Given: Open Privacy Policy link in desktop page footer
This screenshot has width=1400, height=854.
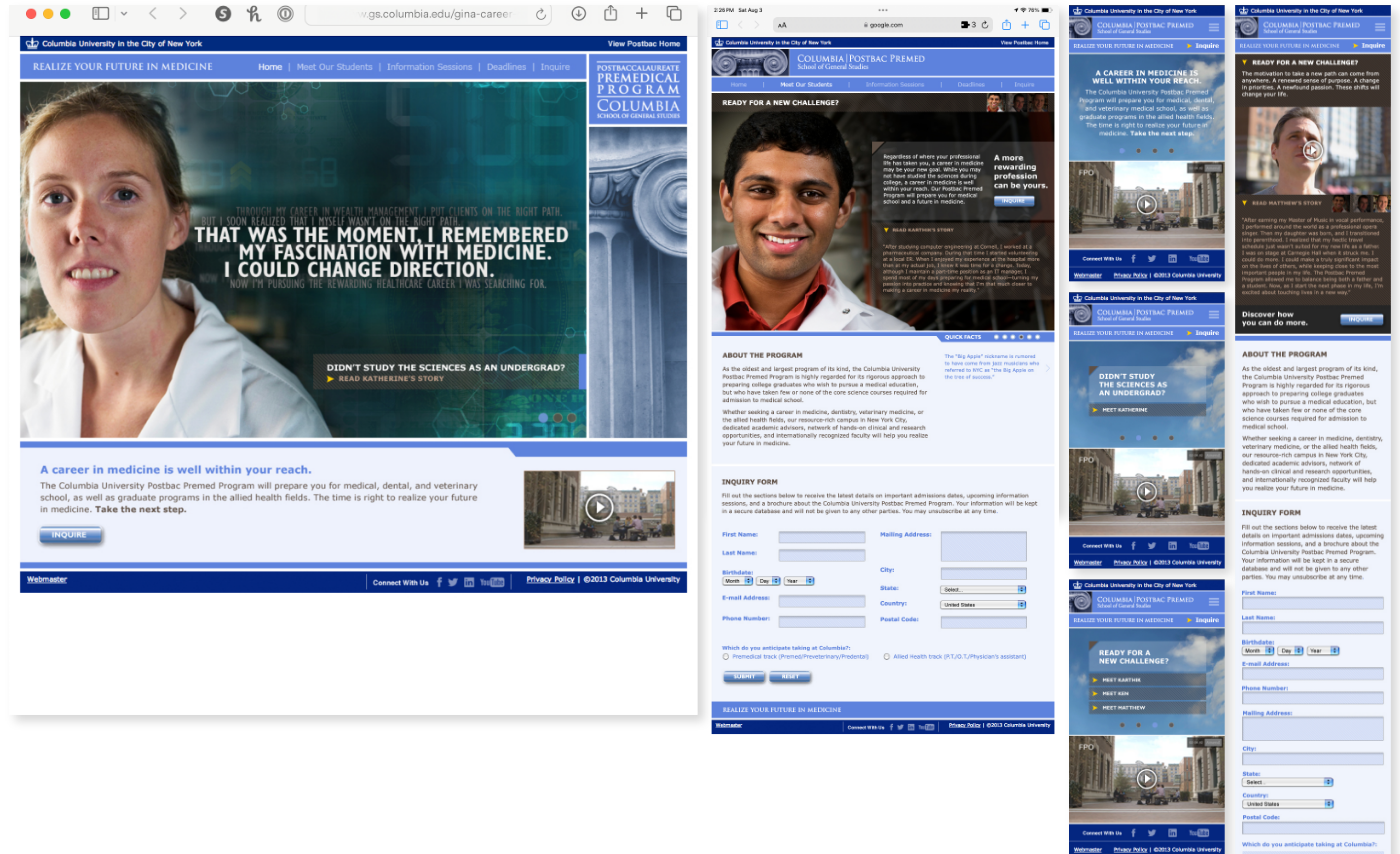Looking at the screenshot, I should pyautogui.click(x=550, y=579).
